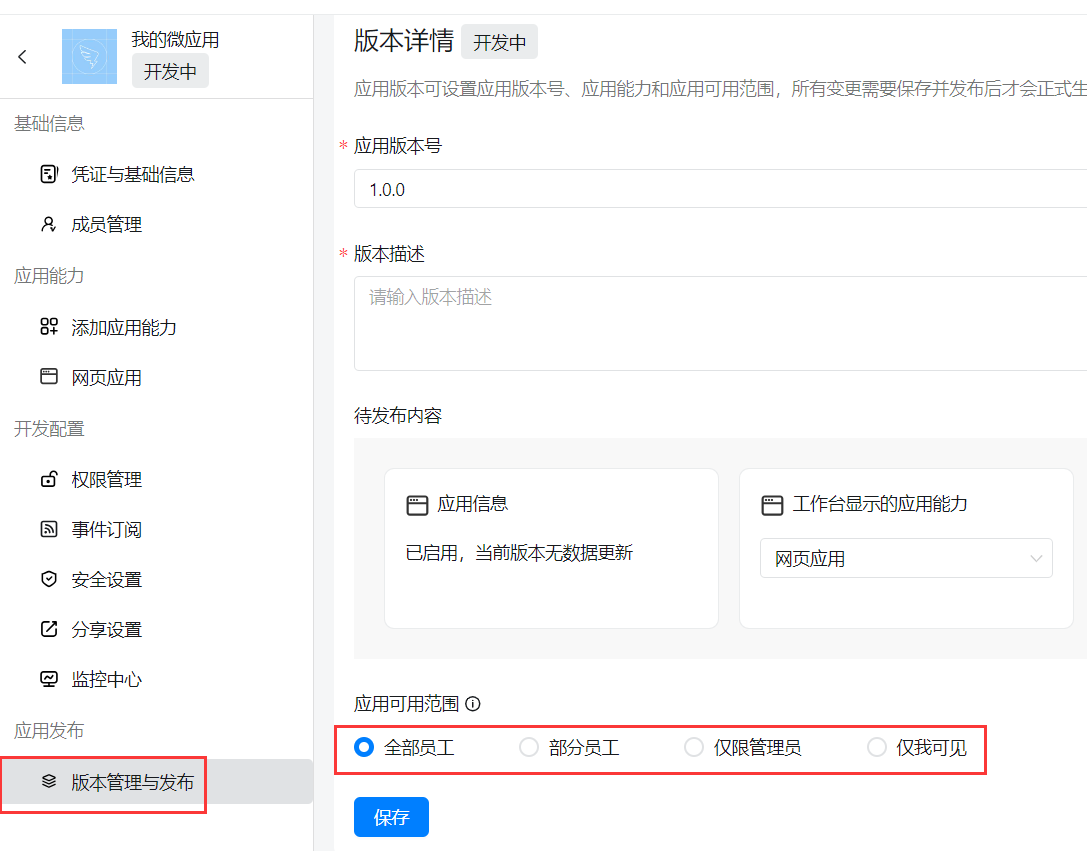Open 网页应用 in the sidebar menu
This screenshot has height=851, width=1087.
point(106,378)
